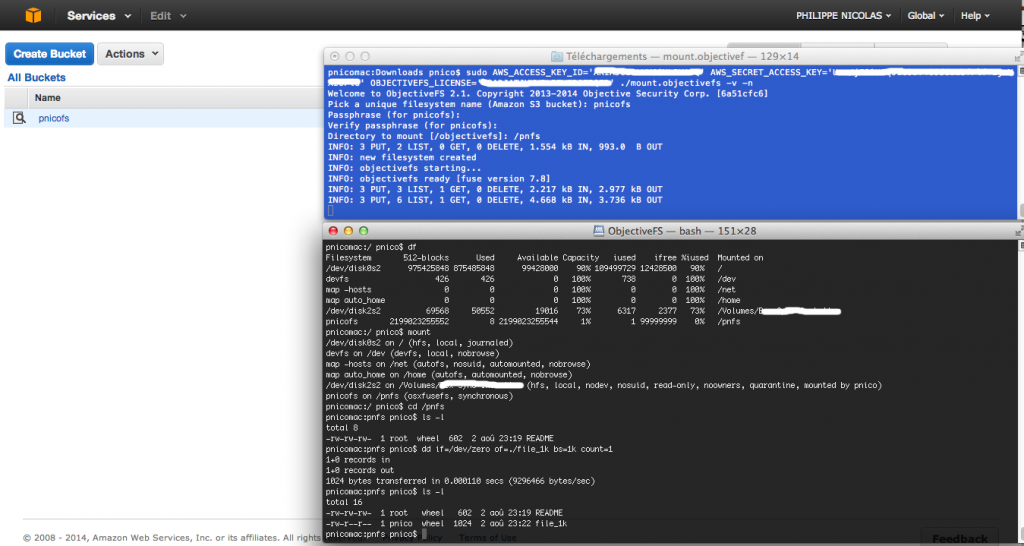The image size is (1024, 546).
Task: Click 'INFO: objectivefs ready [fuse version 7.8]' line
Action: pos(438,179)
